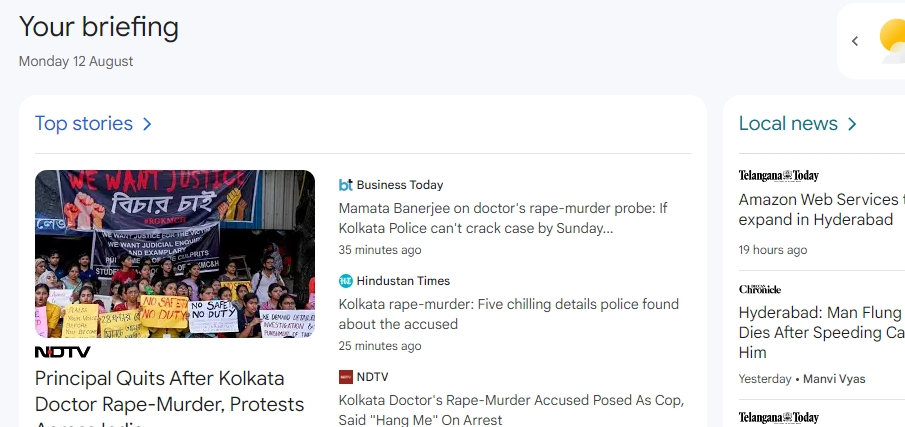
Task: Click the Telangana Today logo above Amazon story
Action: [779, 175]
